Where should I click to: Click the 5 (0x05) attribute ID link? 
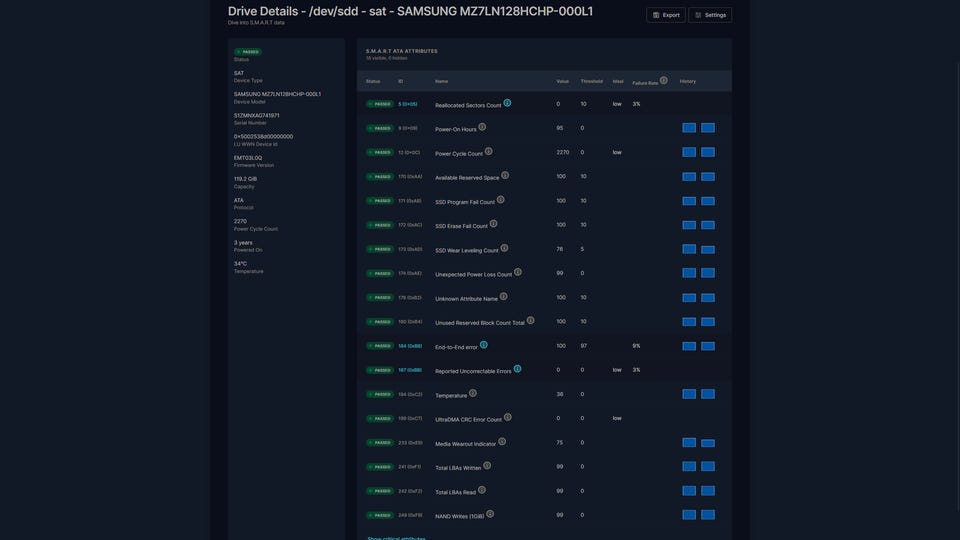408,104
